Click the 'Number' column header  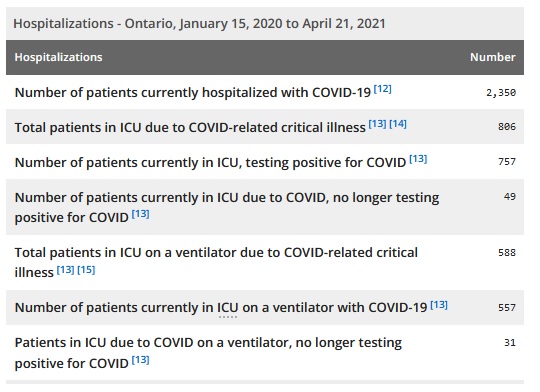493,57
